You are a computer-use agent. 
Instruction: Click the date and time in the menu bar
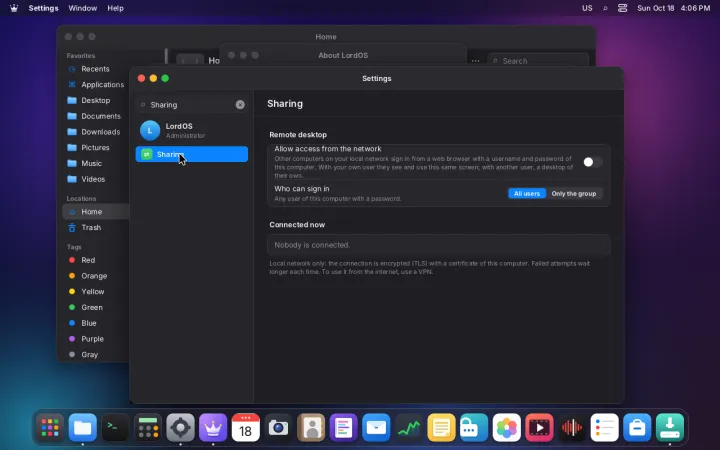[x=674, y=8]
